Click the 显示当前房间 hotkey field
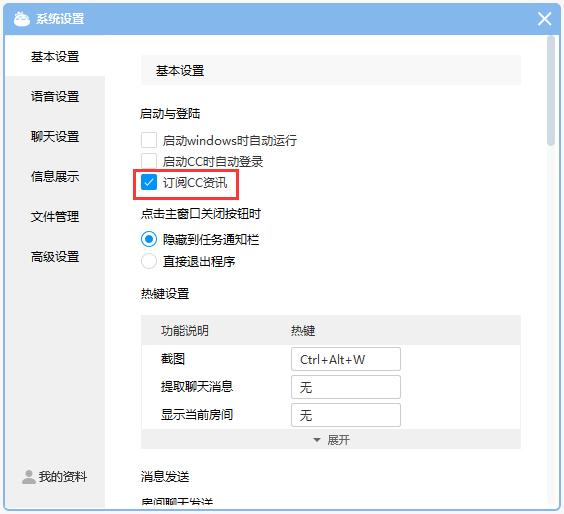This screenshot has width=564, height=514. pos(346,415)
